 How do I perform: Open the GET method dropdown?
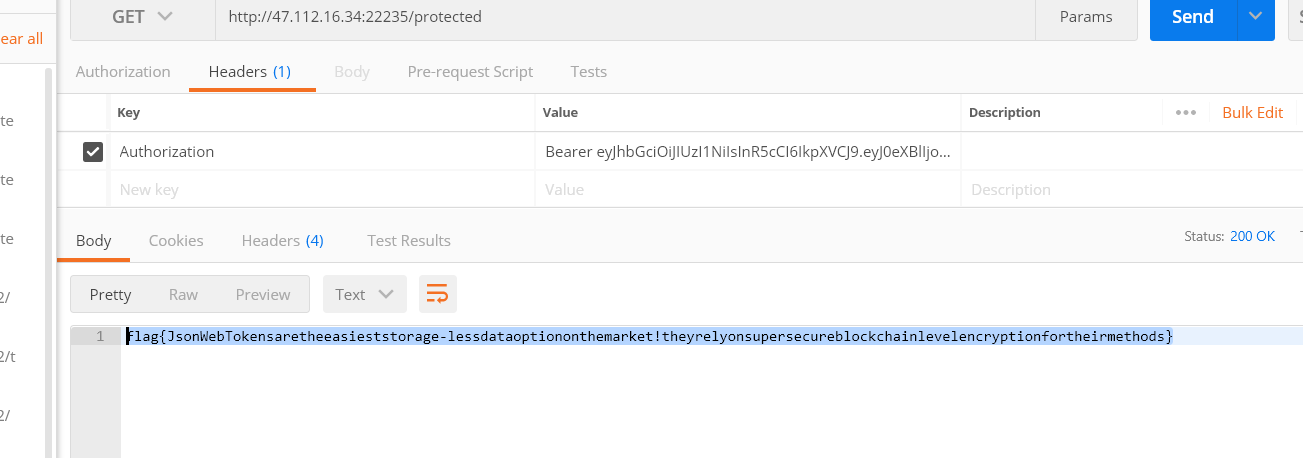[x=143, y=17]
